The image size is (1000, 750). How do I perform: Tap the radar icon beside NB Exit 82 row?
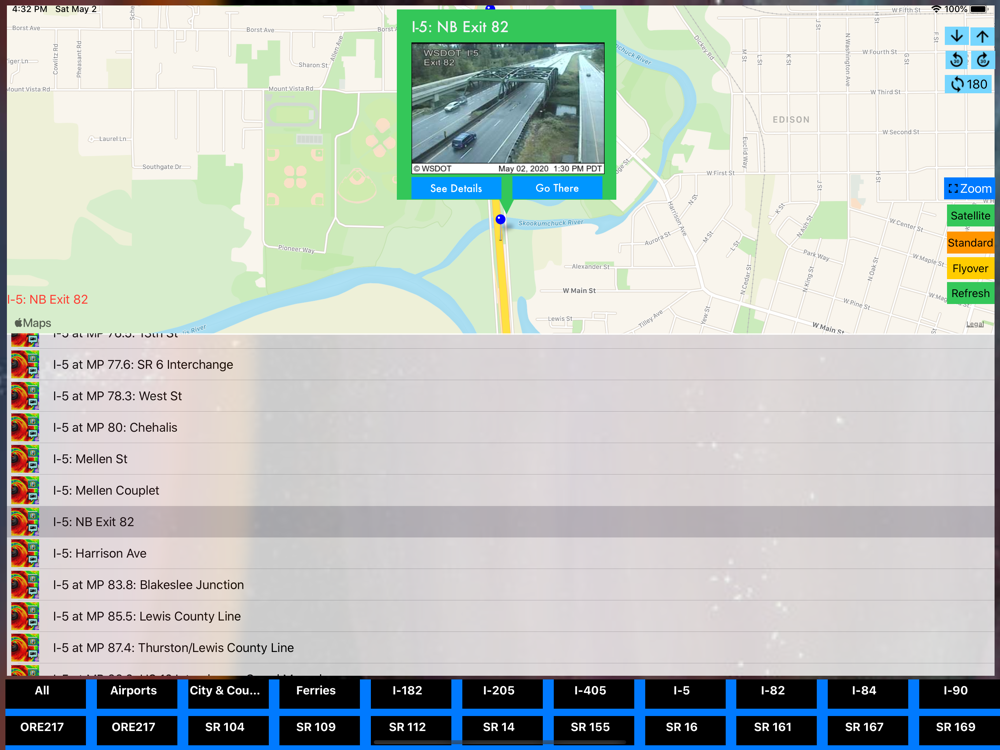25,522
